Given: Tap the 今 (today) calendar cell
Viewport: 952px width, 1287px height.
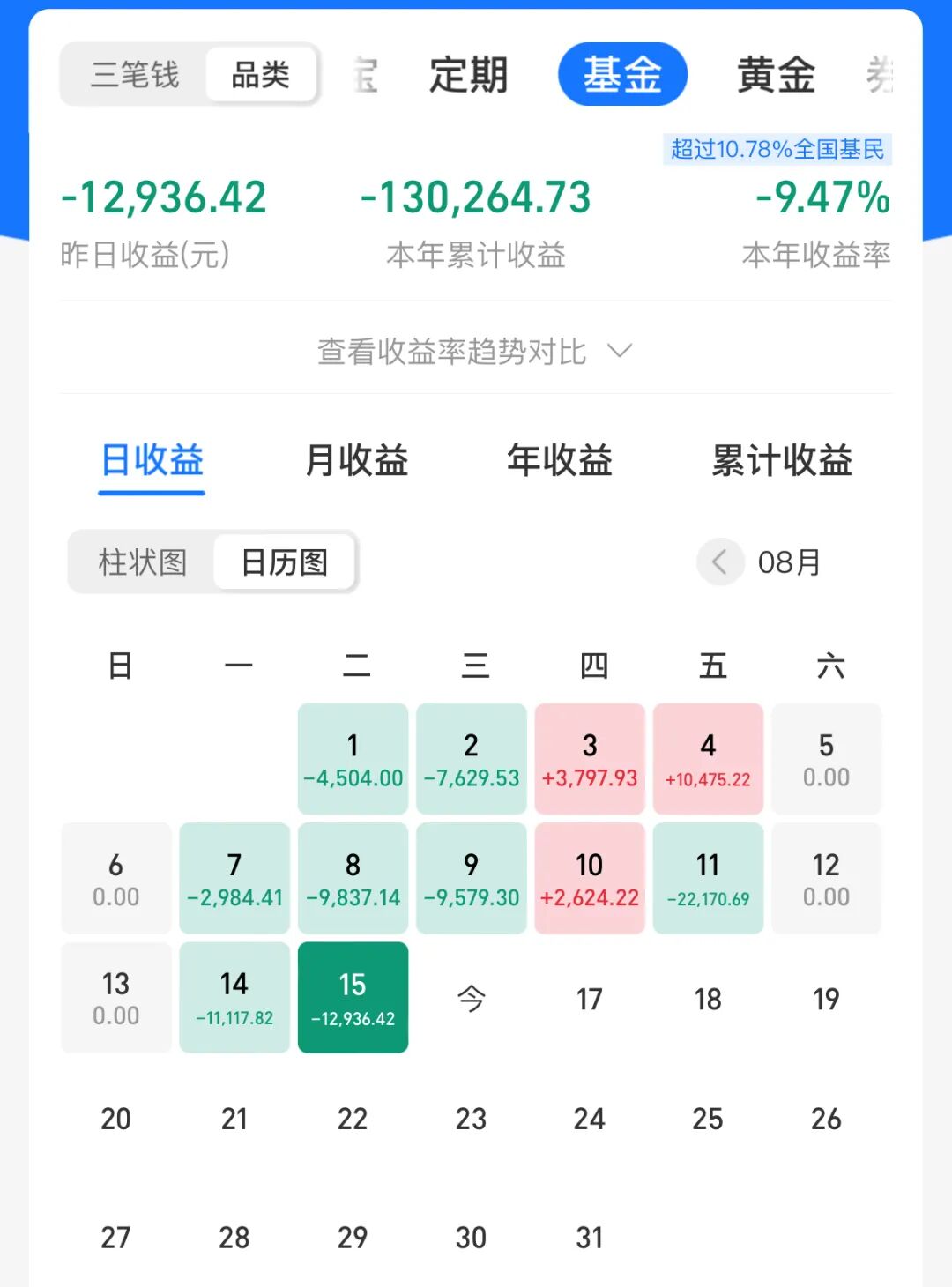Looking at the screenshot, I should click(x=472, y=997).
